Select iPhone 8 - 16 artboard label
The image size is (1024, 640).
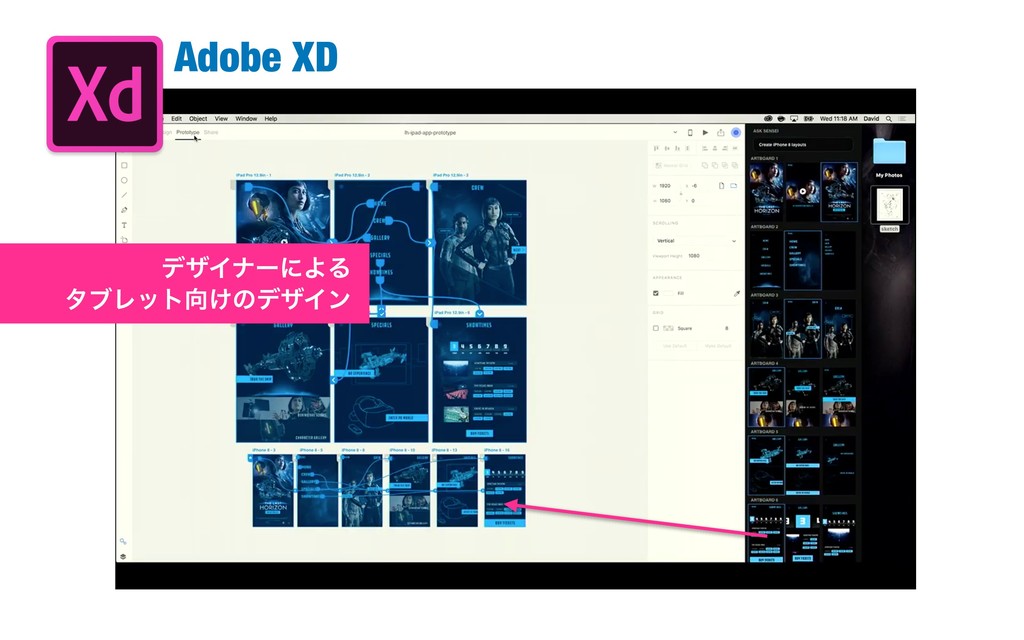[x=496, y=450]
